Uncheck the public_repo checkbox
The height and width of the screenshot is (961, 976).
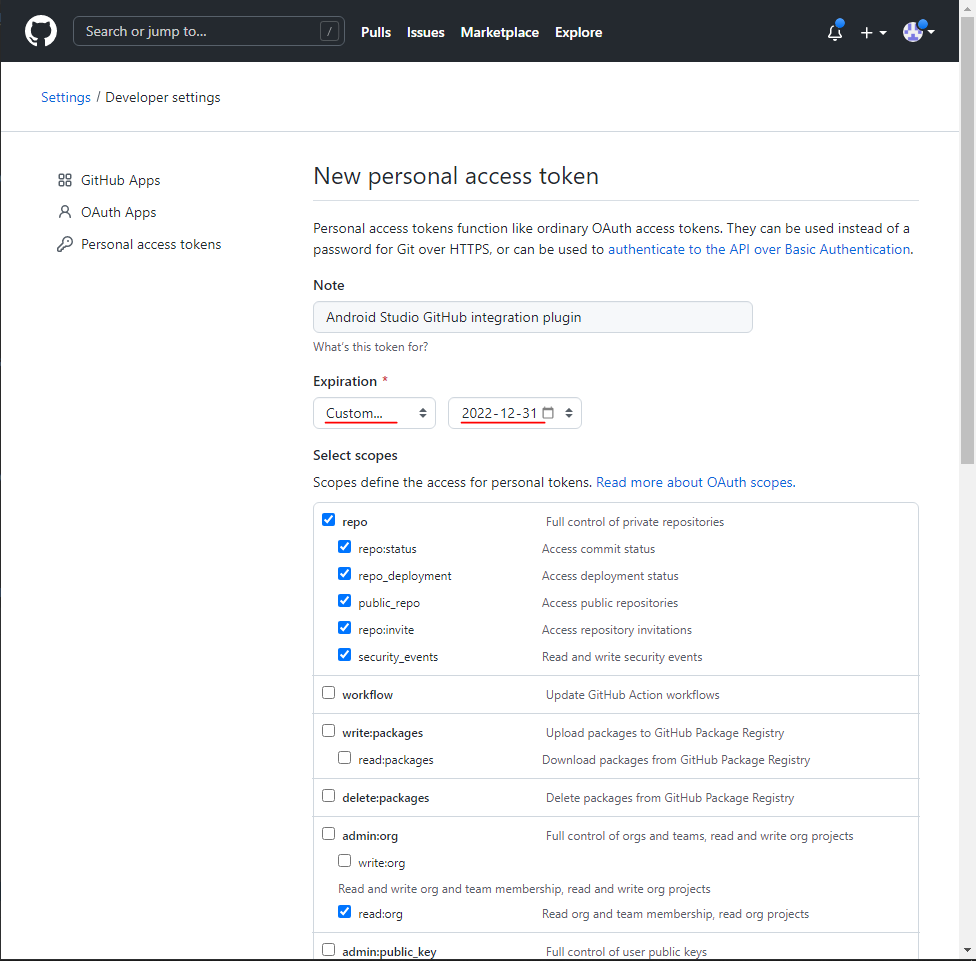(344, 601)
